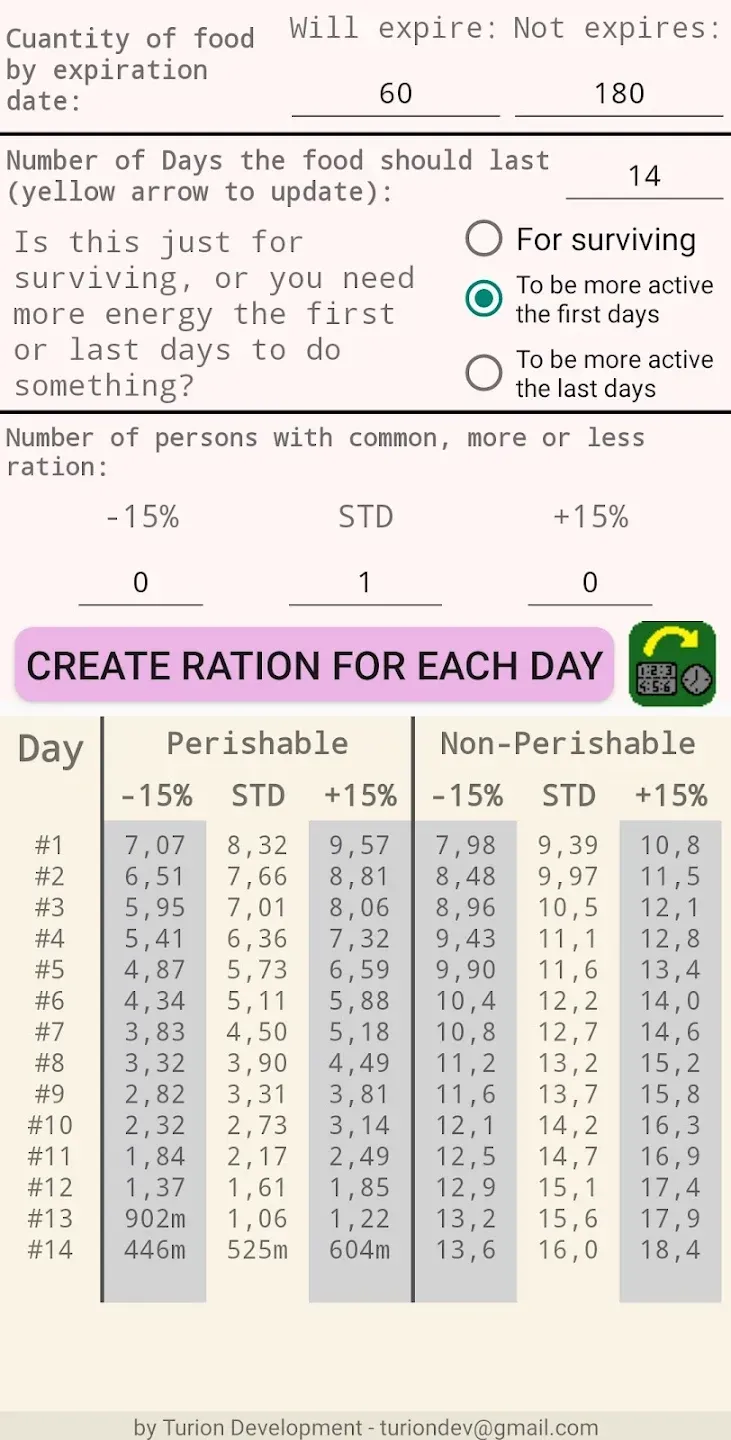The width and height of the screenshot is (731, 1440).
Task: Tap the Non-Perishable column header
Action: pyautogui.click(x=568, y=743)
